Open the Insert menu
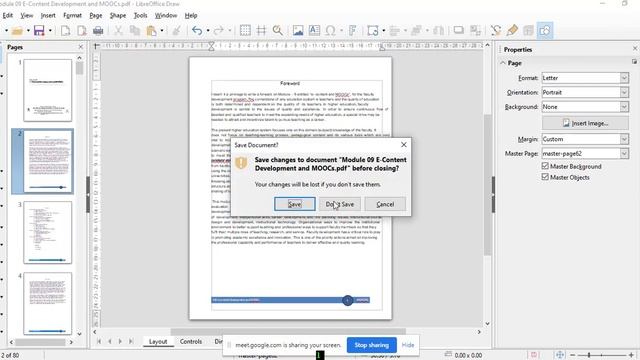Image resolution: width=640 pixels, height=360 pixels. click(48, 16)
